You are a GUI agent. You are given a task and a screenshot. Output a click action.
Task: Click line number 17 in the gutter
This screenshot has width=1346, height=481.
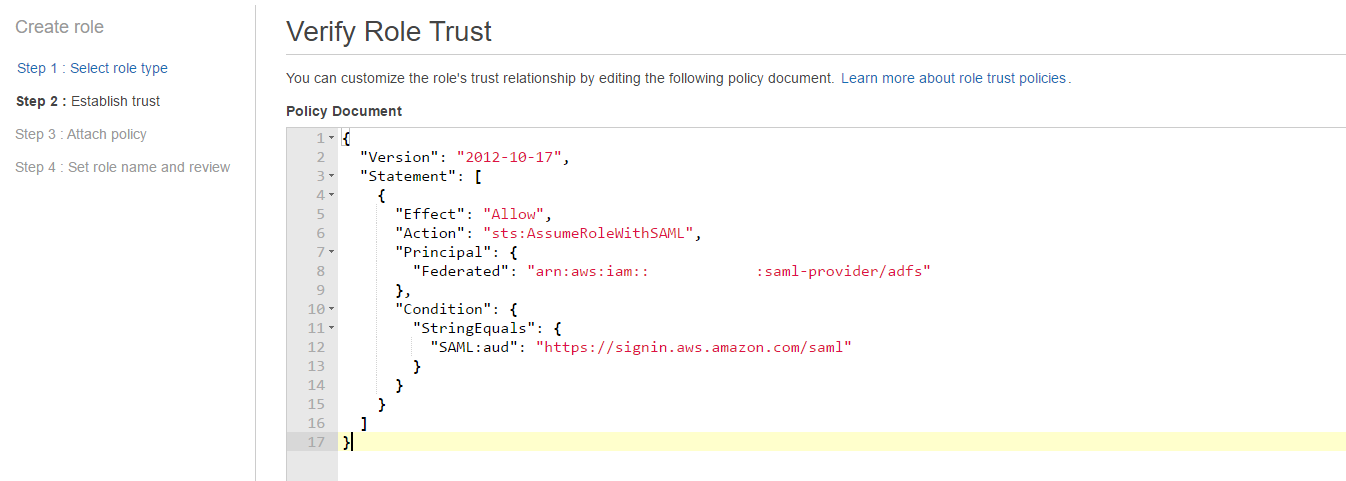tap(316, 442)
